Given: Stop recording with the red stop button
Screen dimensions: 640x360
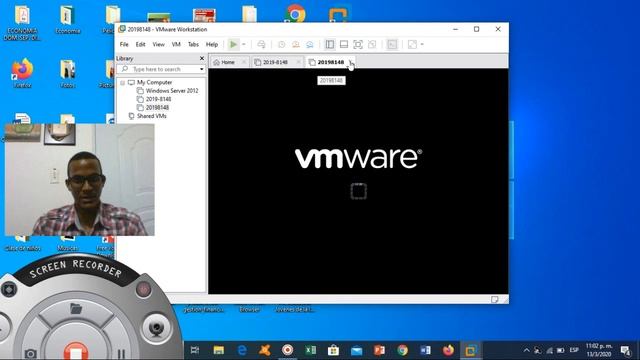Looking at the screenshot, I should click(76, 351).
